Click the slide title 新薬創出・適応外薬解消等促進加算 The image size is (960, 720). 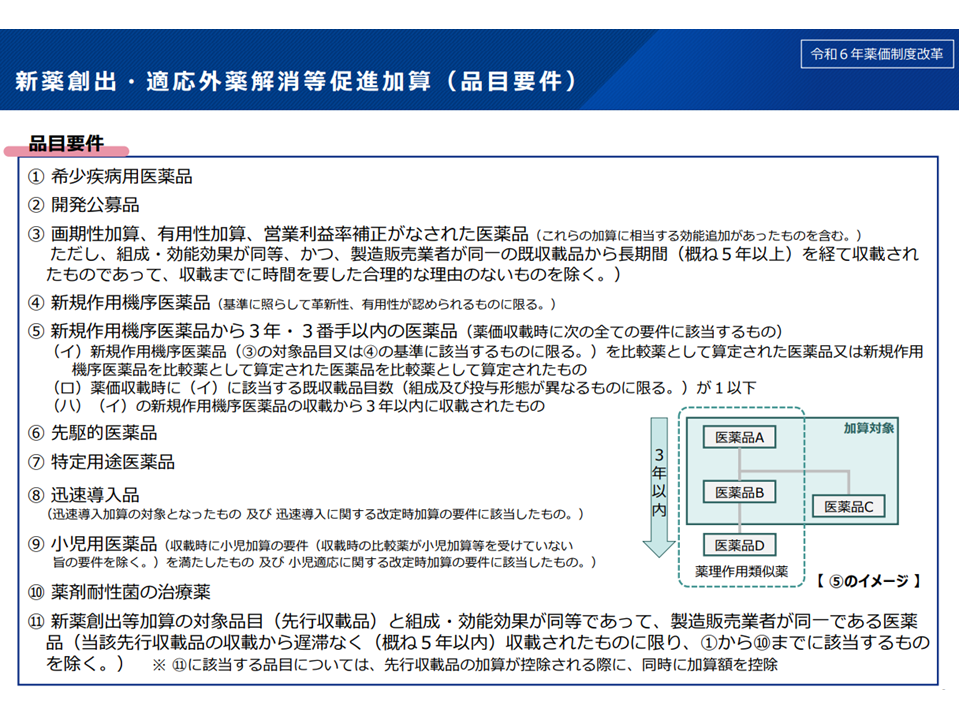click(295, 82)
